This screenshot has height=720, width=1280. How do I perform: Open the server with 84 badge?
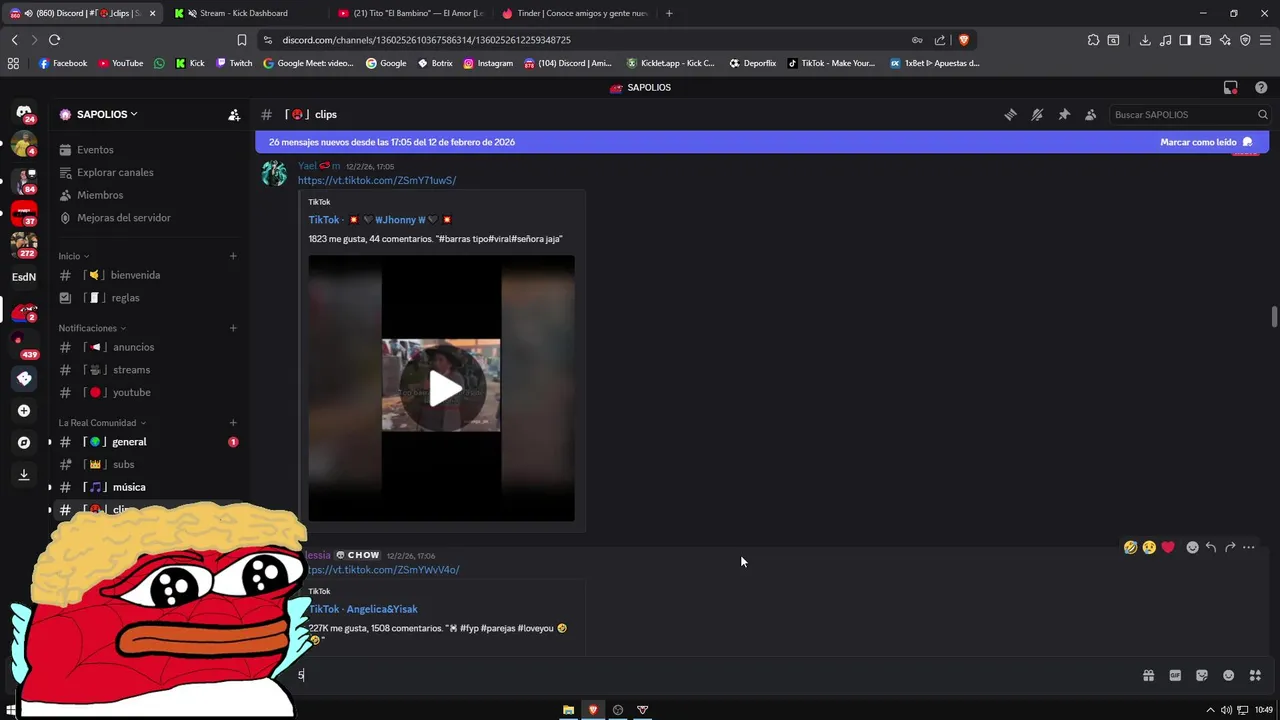pyautogui.click(x=24, y=180)
